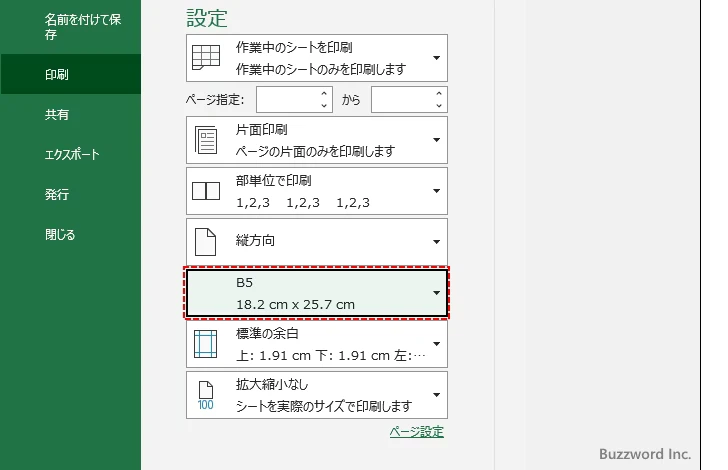Open エクスポート in the sidebar

pos(71,154)
